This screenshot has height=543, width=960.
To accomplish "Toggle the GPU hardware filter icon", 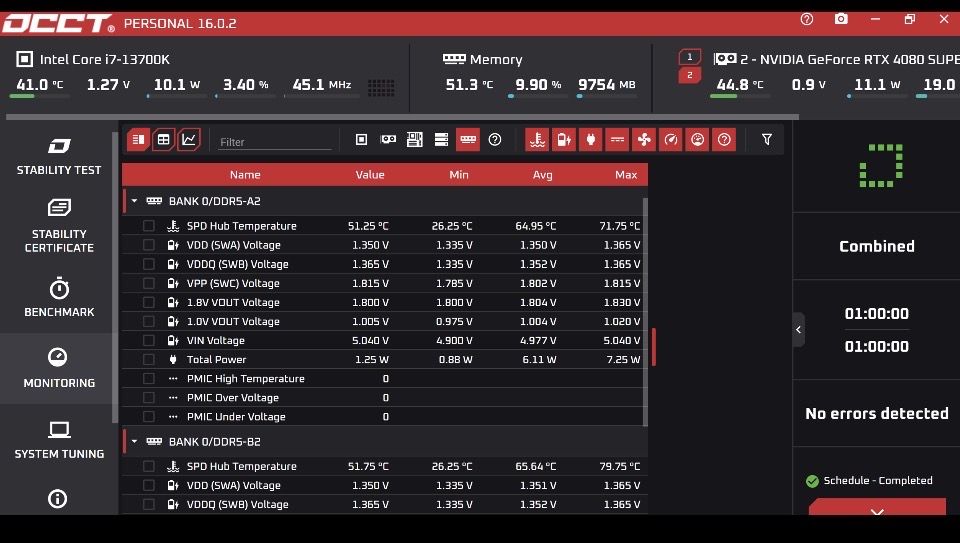I will tap(388, 140).
